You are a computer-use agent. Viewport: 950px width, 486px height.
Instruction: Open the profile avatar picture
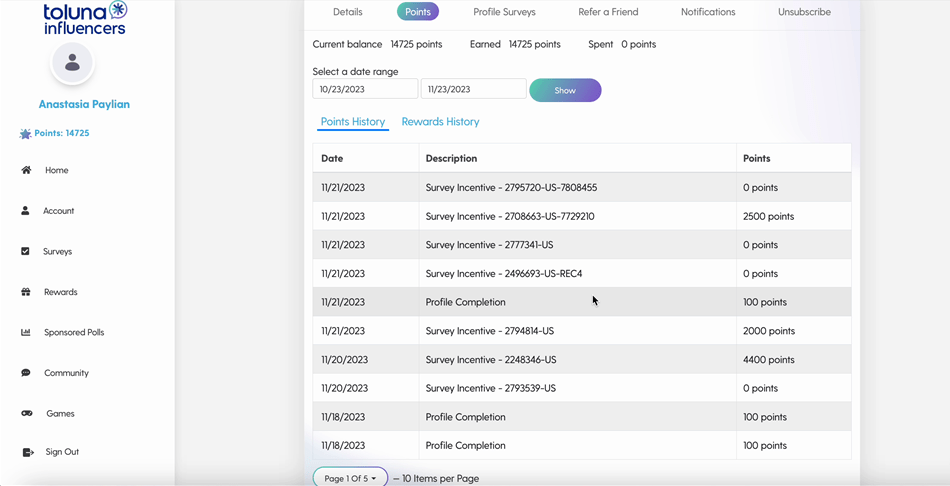coord(72,62)
